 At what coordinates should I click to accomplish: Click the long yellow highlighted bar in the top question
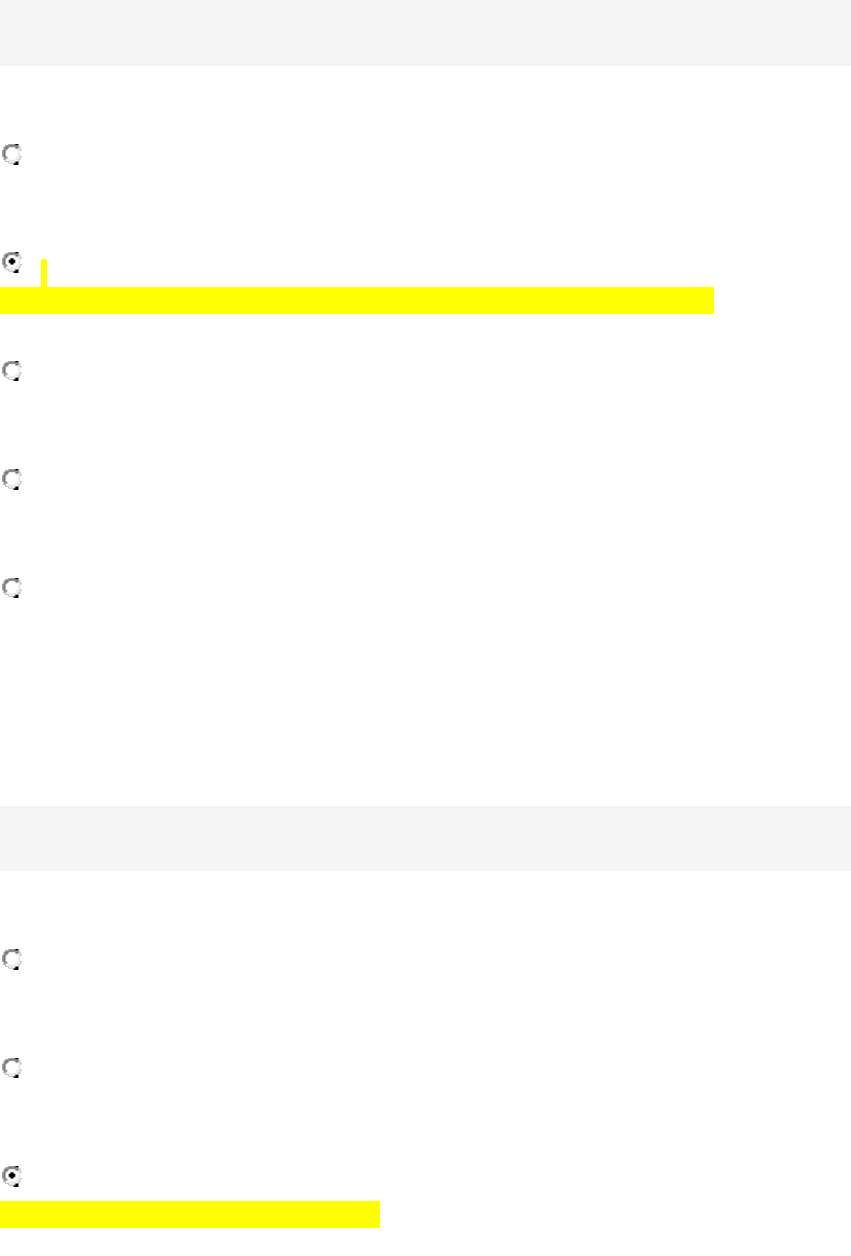pyautogui.click(x=356, y=300)
